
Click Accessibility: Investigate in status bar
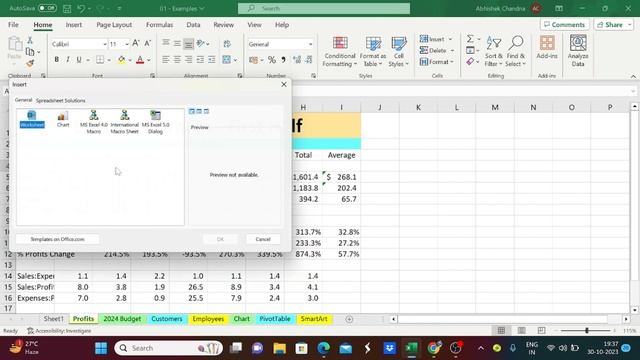point(59,331)
